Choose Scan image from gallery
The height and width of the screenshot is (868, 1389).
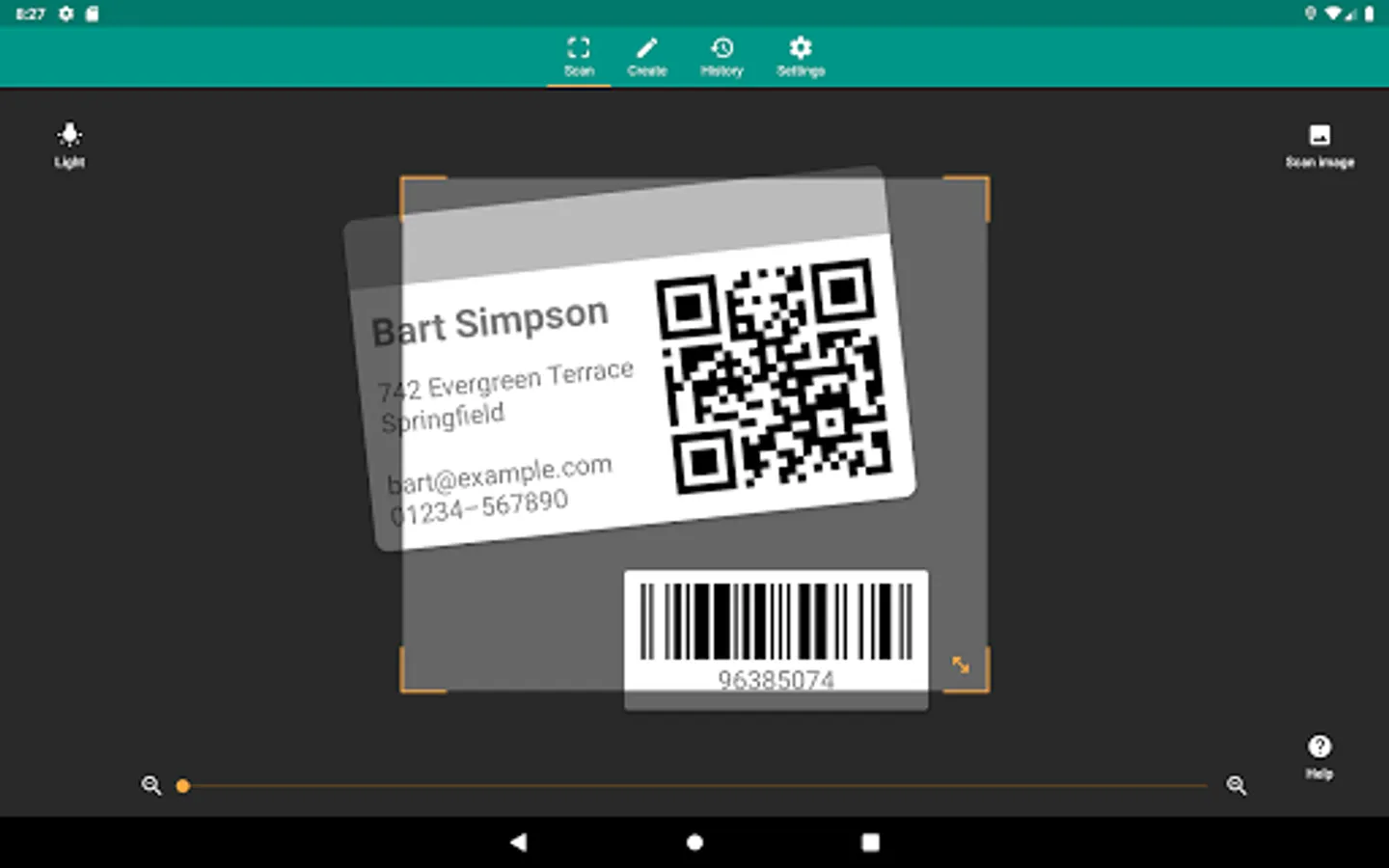(1320, 147)
